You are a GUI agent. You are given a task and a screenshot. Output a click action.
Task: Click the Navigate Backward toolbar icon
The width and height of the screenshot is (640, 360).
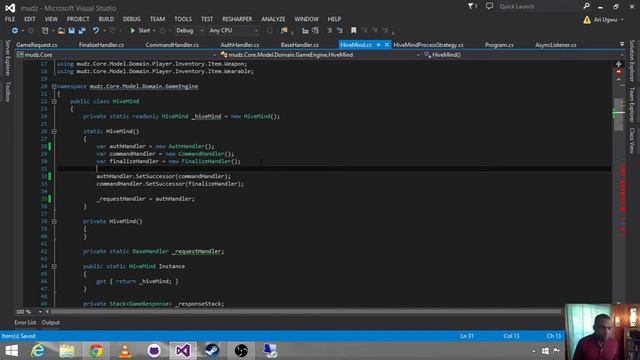click(x=15, y=31)
